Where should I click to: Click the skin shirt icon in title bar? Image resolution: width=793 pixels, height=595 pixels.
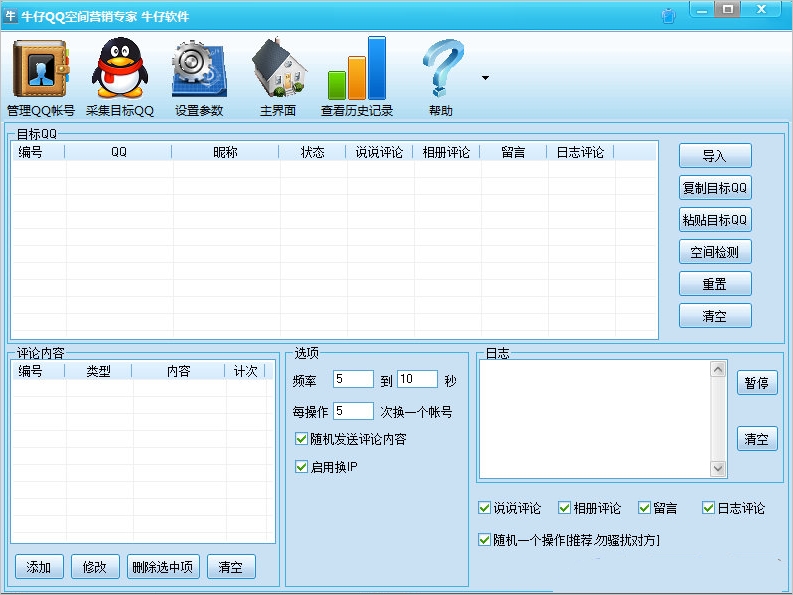(669, 16)
